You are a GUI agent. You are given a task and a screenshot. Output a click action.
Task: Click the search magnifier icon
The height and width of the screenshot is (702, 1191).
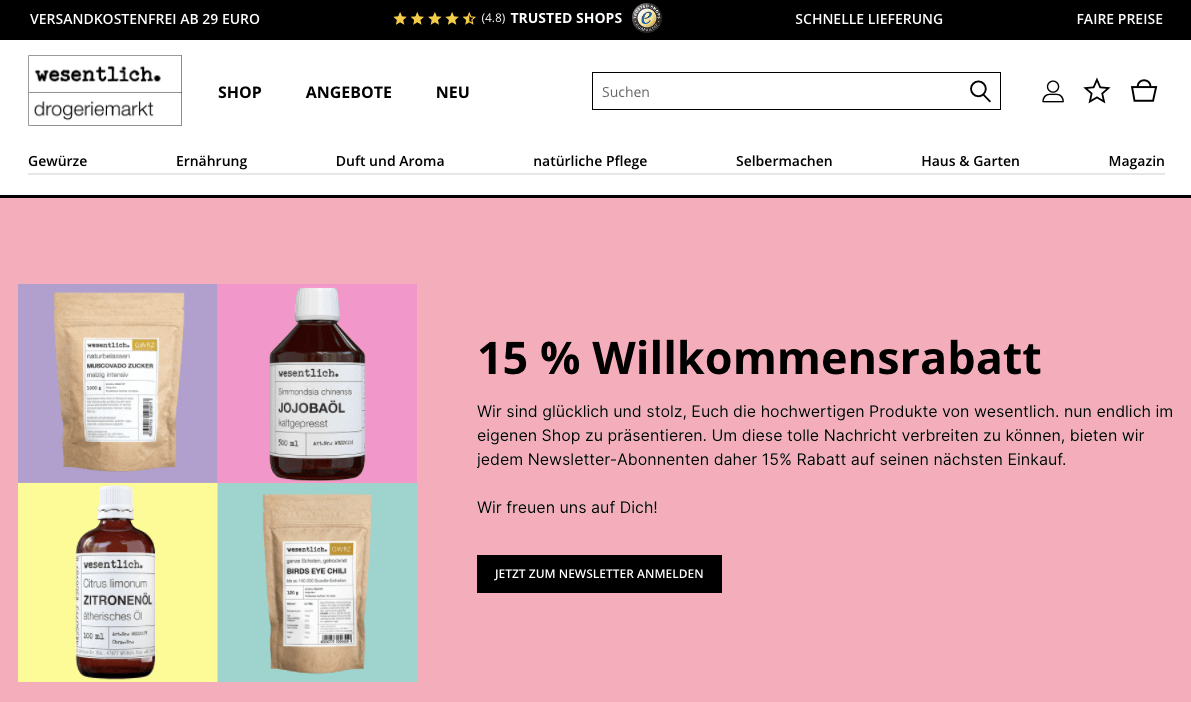(980, 91)
